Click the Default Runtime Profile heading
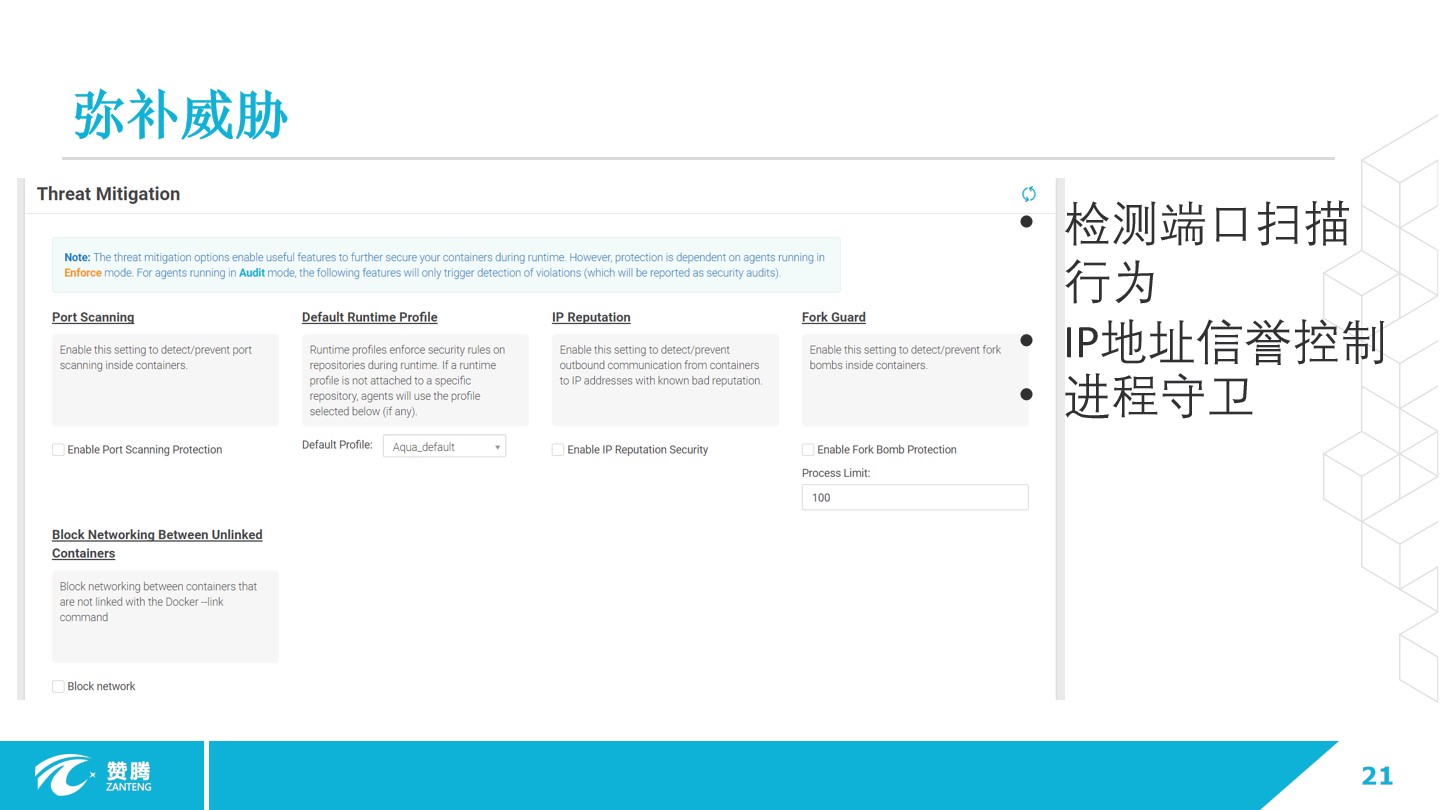The width and height of the screenshot is (1440, 810). click(370, 317)
